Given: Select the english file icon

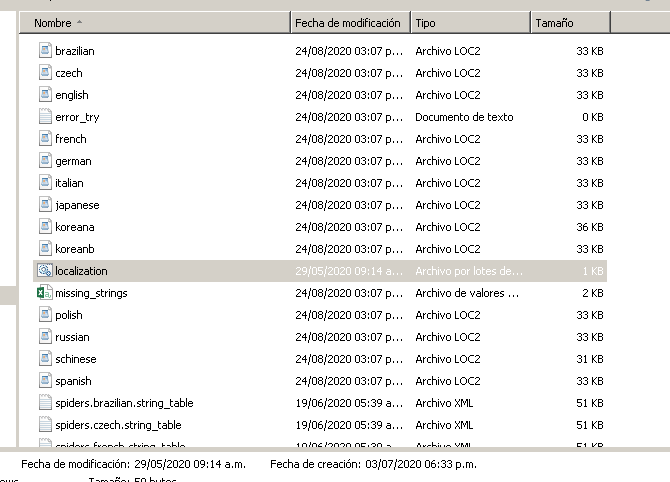Looking at the screenshot, I should (45, 95).
